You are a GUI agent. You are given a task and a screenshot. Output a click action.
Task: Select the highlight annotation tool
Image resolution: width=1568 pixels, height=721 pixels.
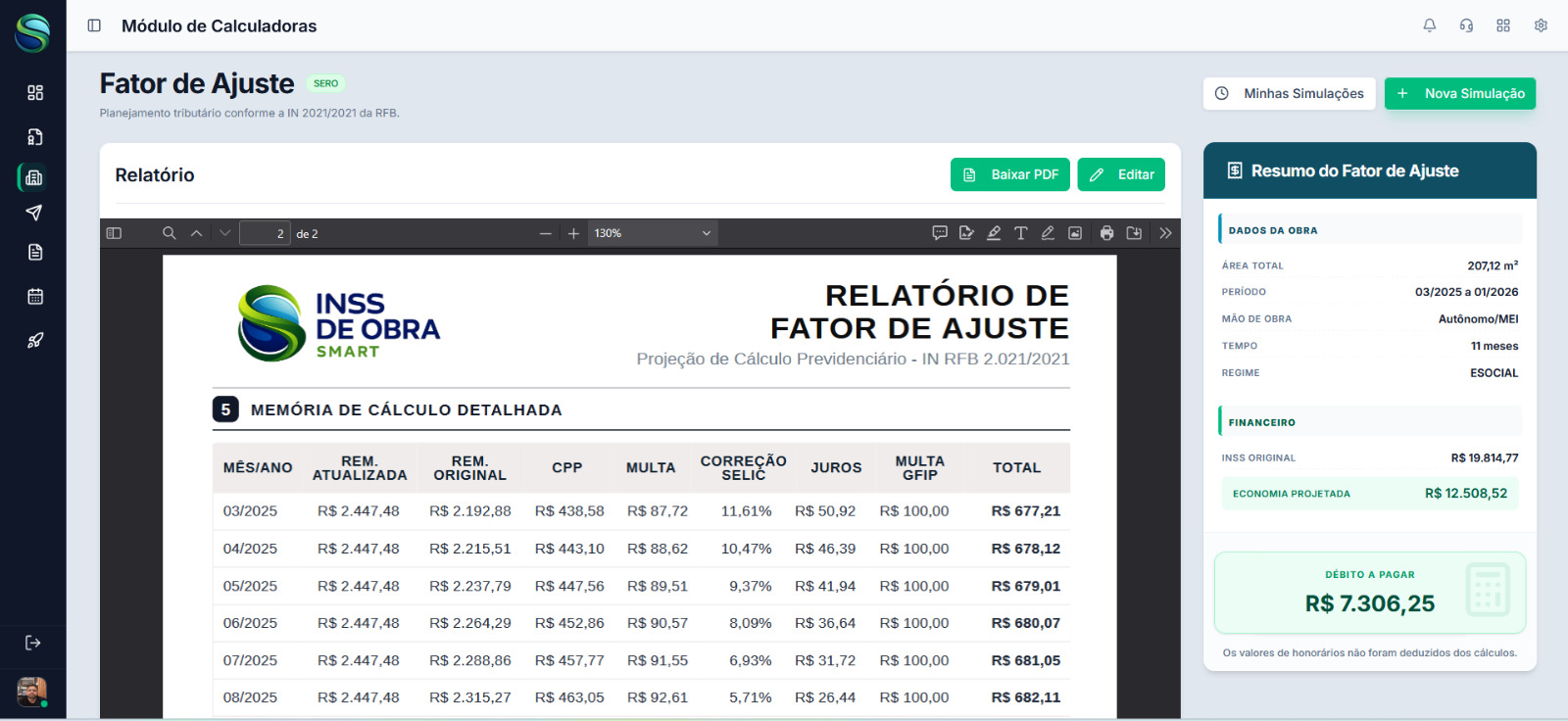point(994,233)
